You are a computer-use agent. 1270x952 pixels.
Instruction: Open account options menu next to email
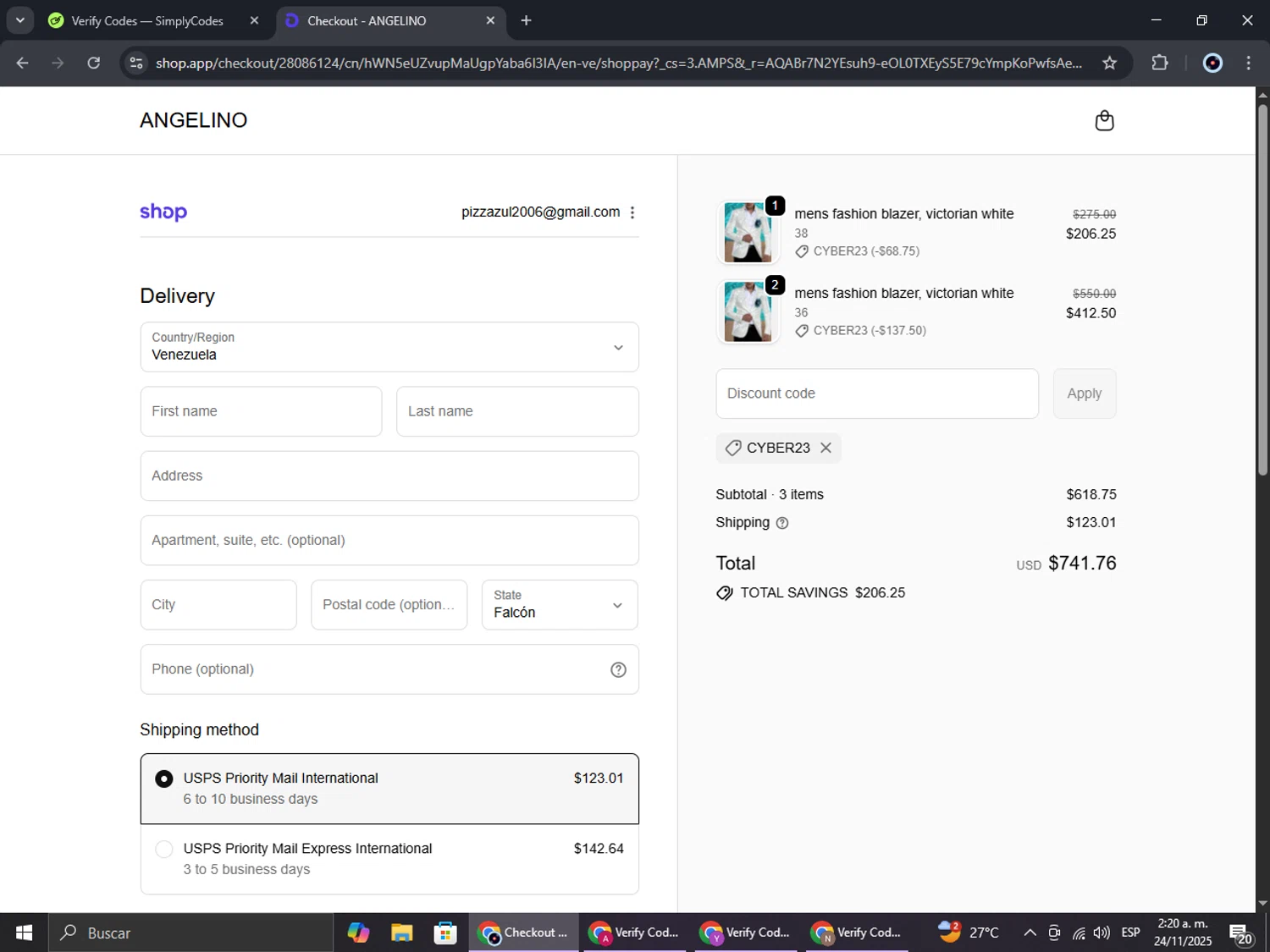[632, 212]
